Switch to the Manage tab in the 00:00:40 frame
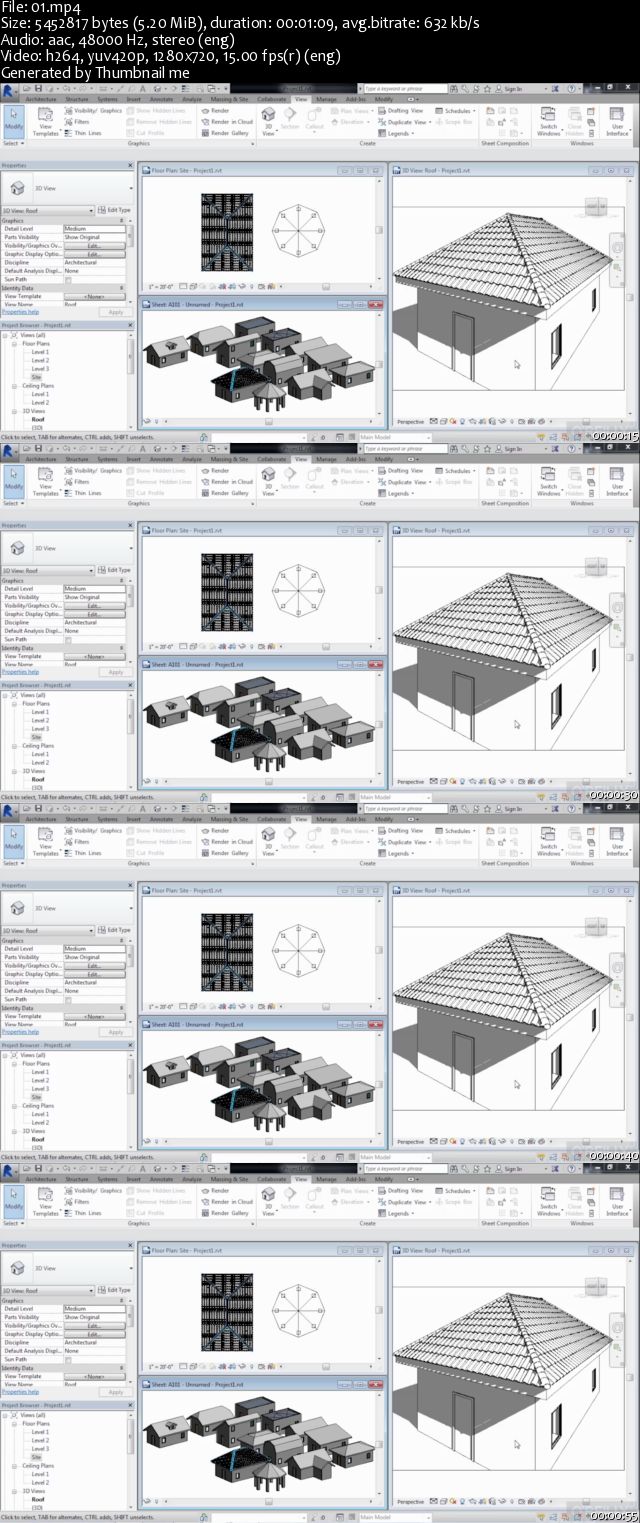Viewport: 640px width, 1523px height. pos(327,819)
